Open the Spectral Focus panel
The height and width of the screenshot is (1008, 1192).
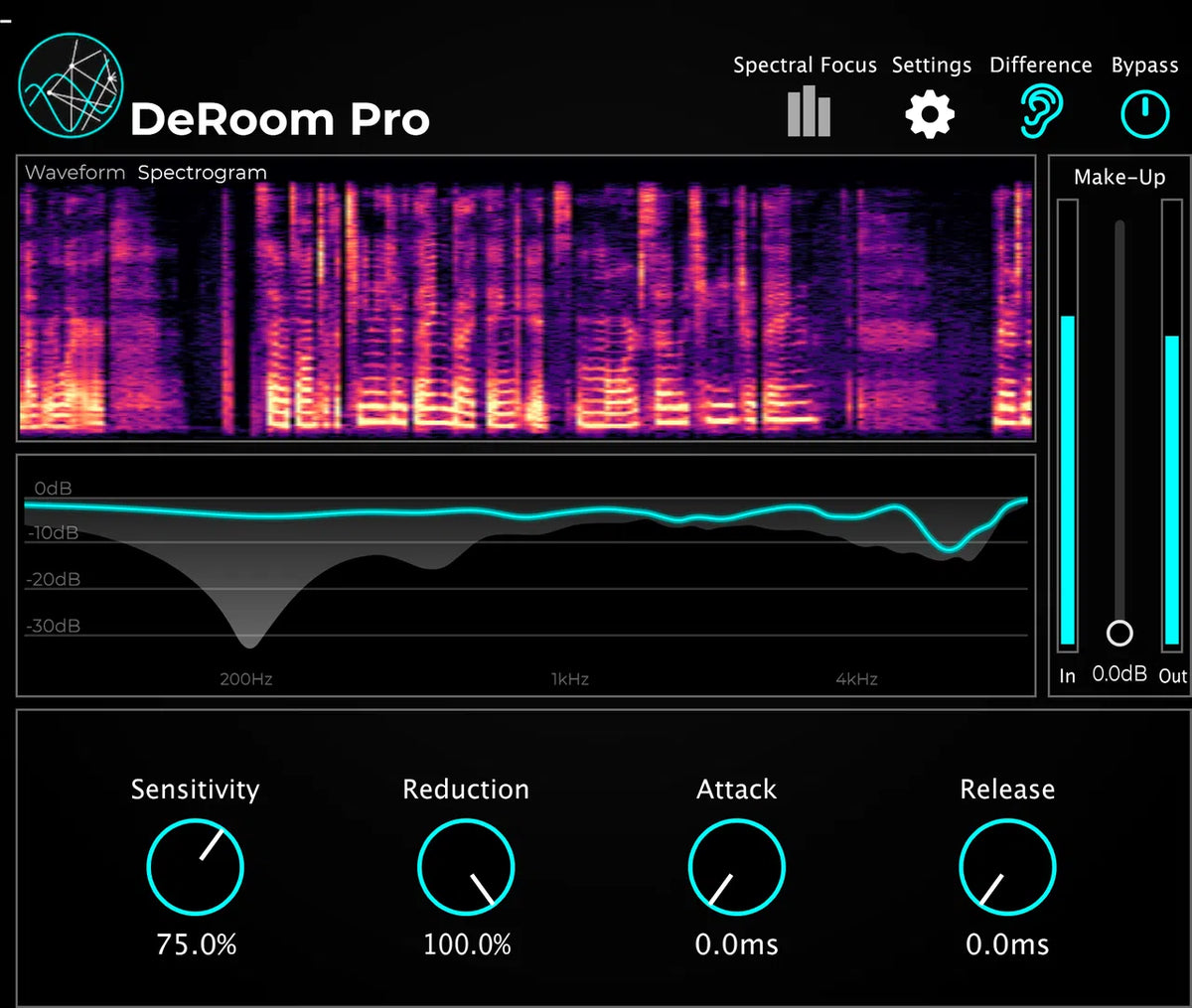point(808,111)
